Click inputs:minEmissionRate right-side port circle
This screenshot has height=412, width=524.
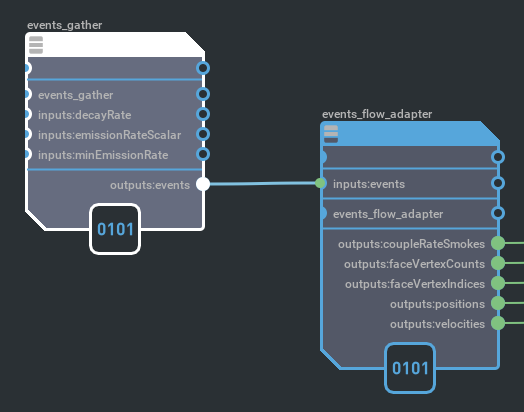[203, 154]
